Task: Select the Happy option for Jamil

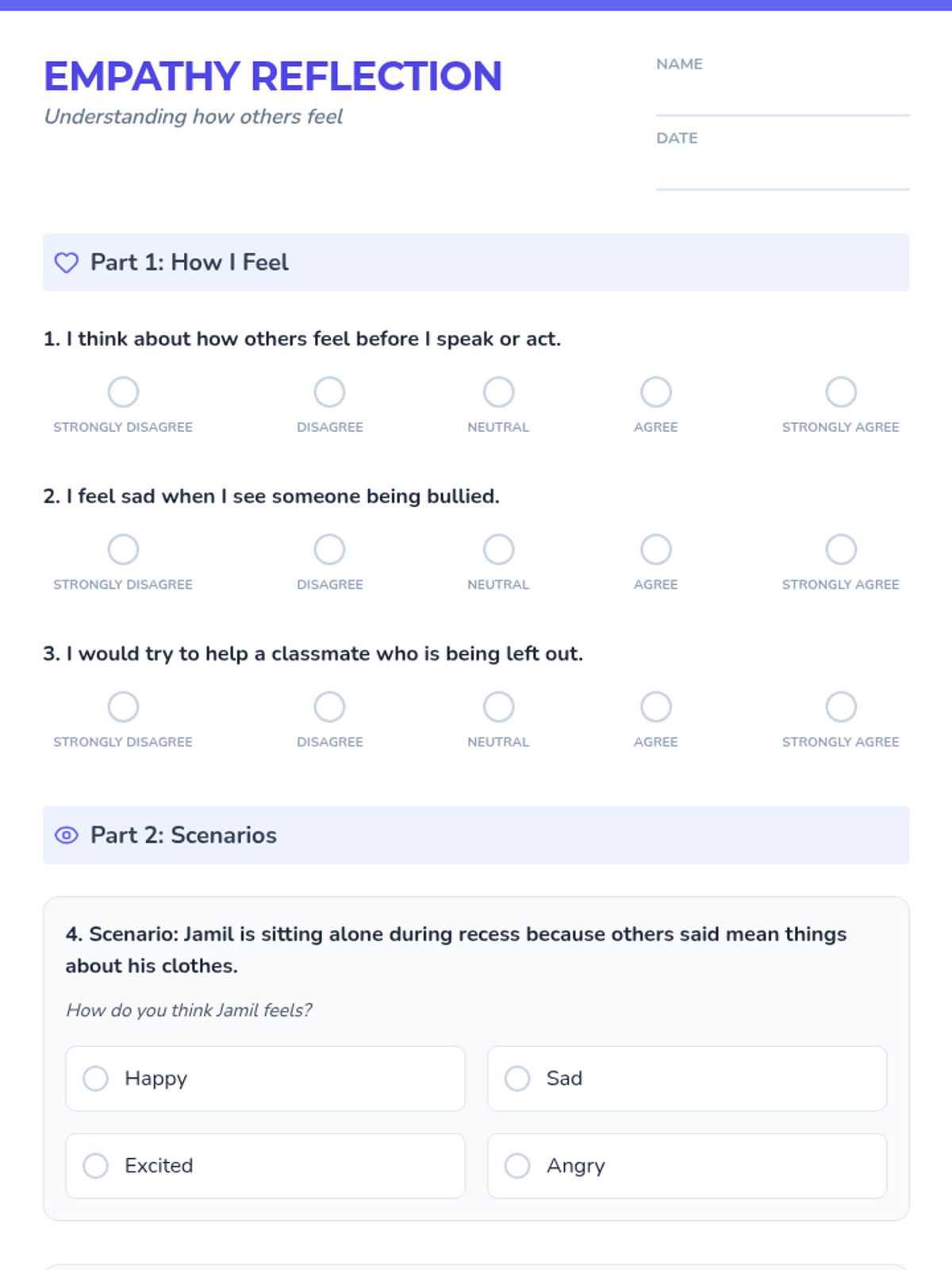Action: pos(265,1078)
